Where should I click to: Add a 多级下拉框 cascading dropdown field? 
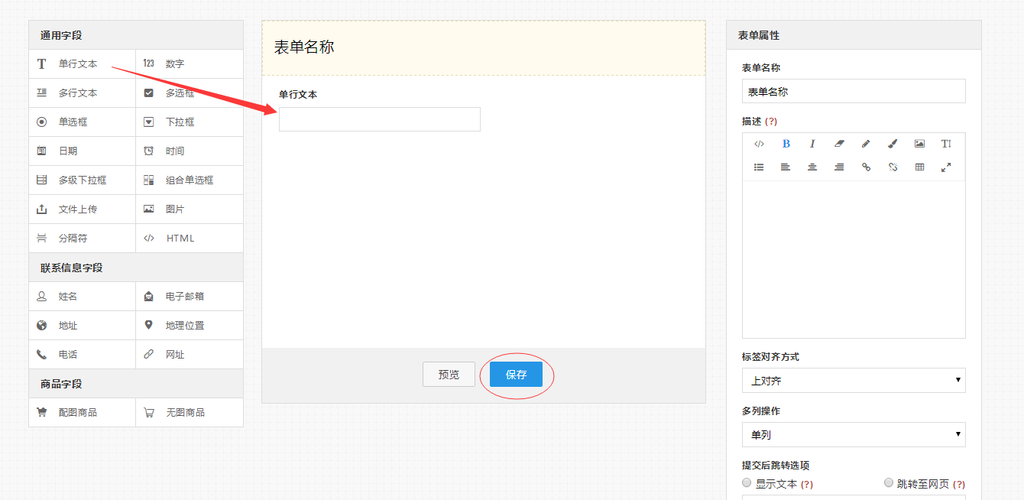click(x=82, y=180)
